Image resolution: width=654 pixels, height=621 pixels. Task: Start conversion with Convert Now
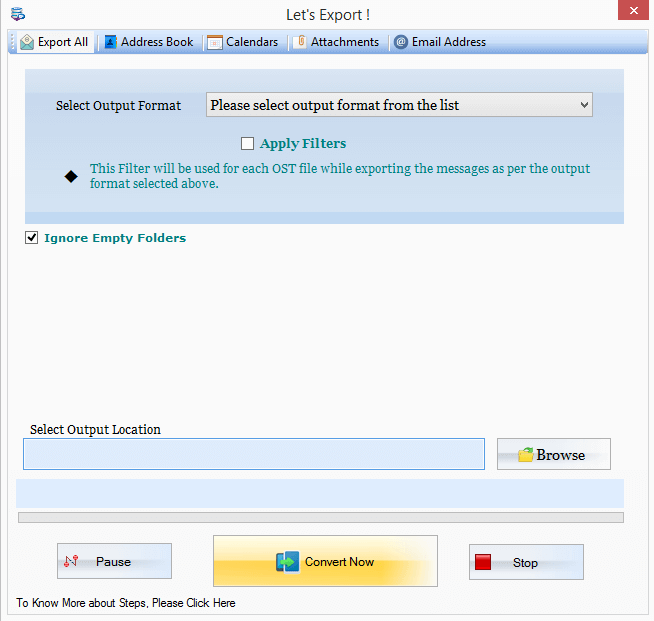coord(325,561)
